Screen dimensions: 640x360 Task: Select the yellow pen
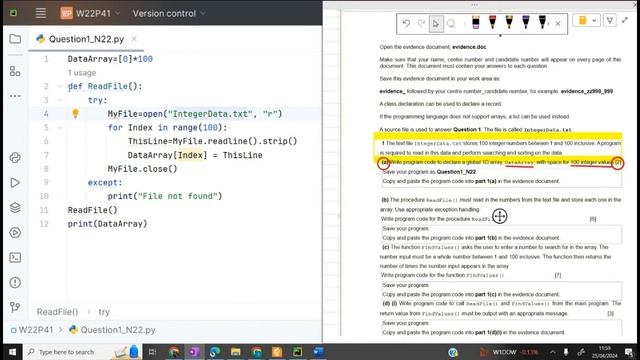(509, 22)
